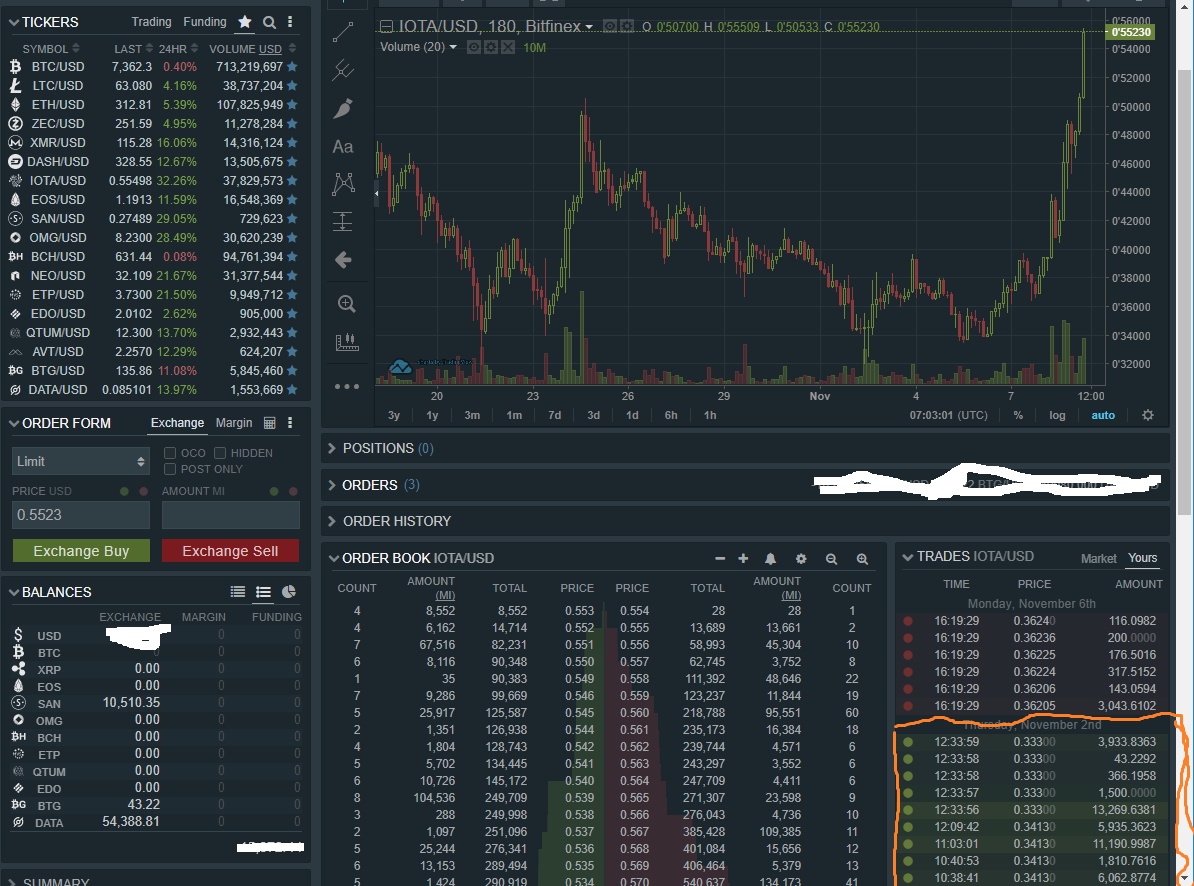The width and height of the screenshot is (1194, 886).
Task: Collapse the ORDER FORM panel
Action: pyautogui.click(x=14, y=423)
